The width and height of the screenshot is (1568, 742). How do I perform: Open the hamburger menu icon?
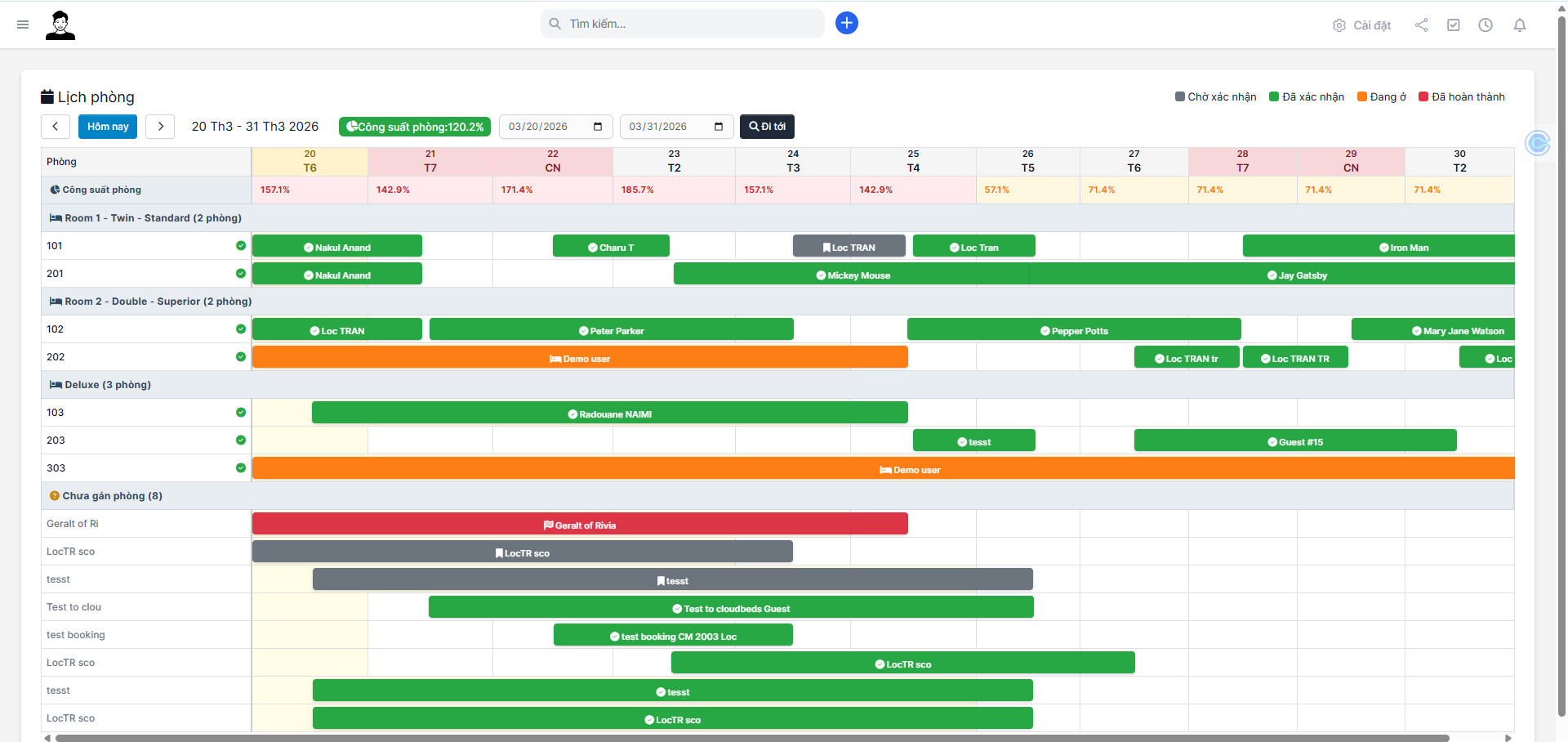[x=23, y=25]
